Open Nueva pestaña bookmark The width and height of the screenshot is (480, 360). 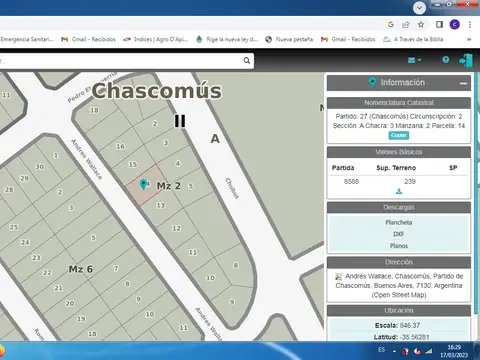[x=289, y=39]
